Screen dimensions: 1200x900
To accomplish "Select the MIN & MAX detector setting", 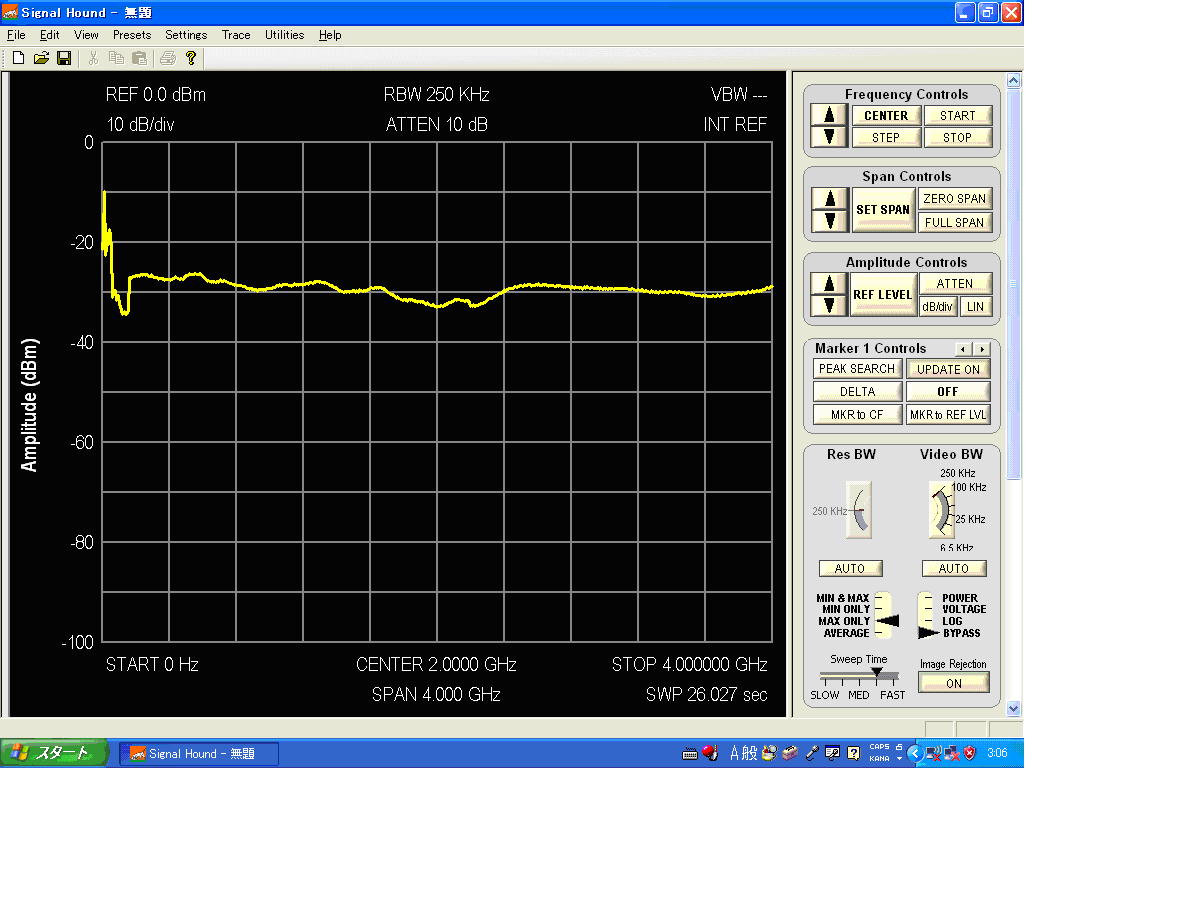I will [x=843, y=598].
